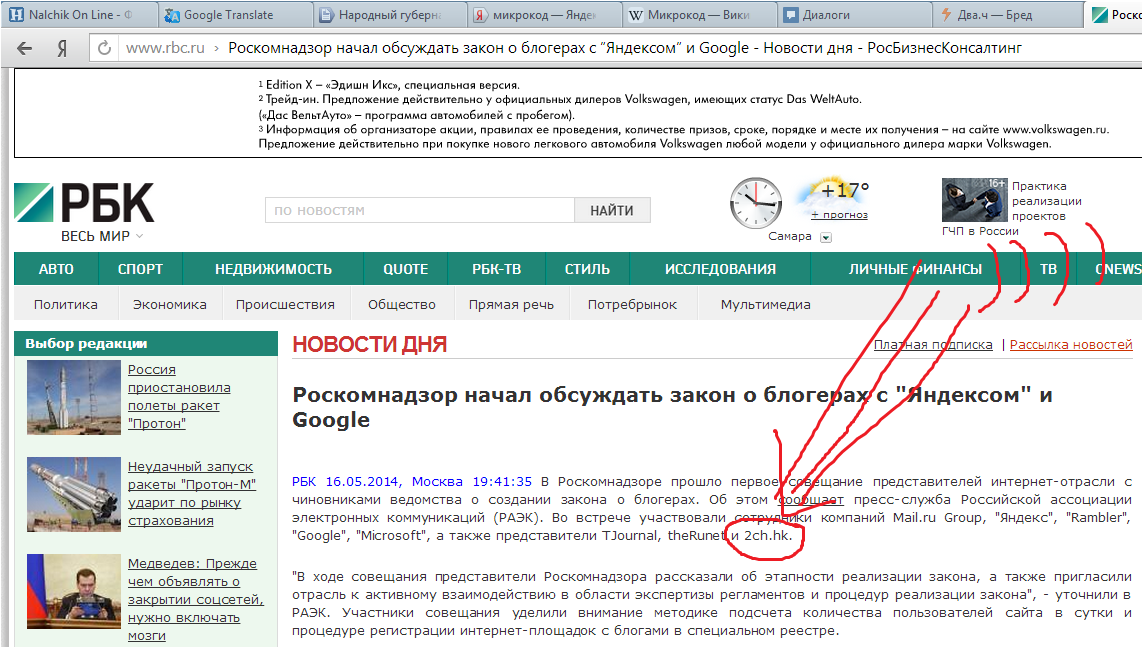Select Прямая речь submenu item
Screen dimensions: 1142x647
[x=511, y=305]
